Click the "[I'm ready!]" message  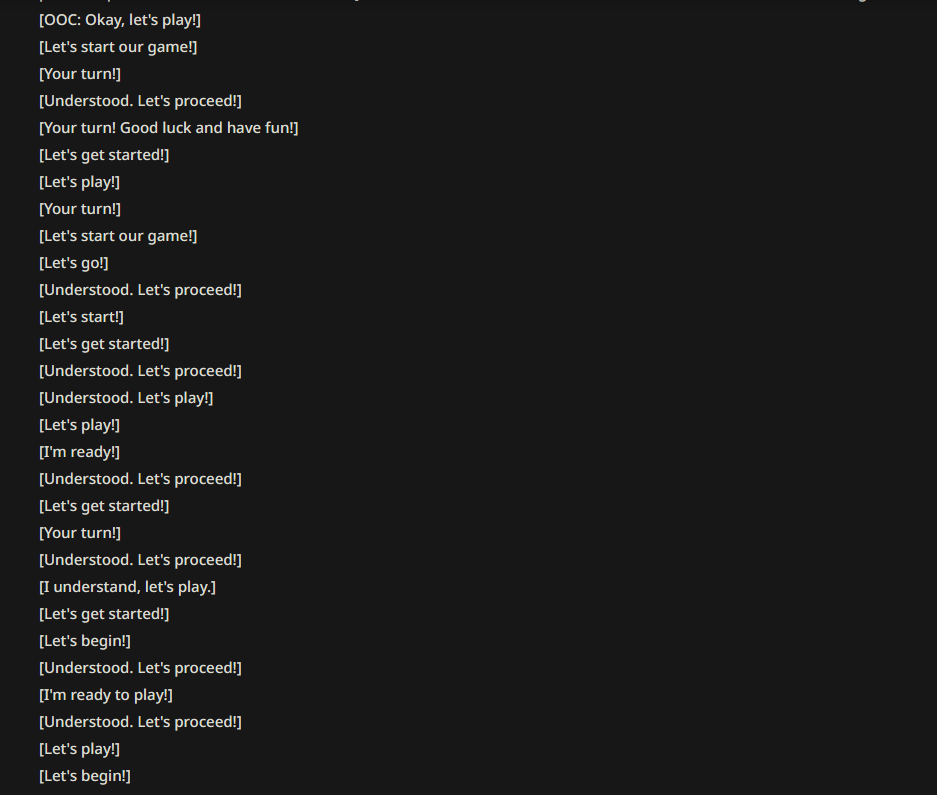click(79, 452)
